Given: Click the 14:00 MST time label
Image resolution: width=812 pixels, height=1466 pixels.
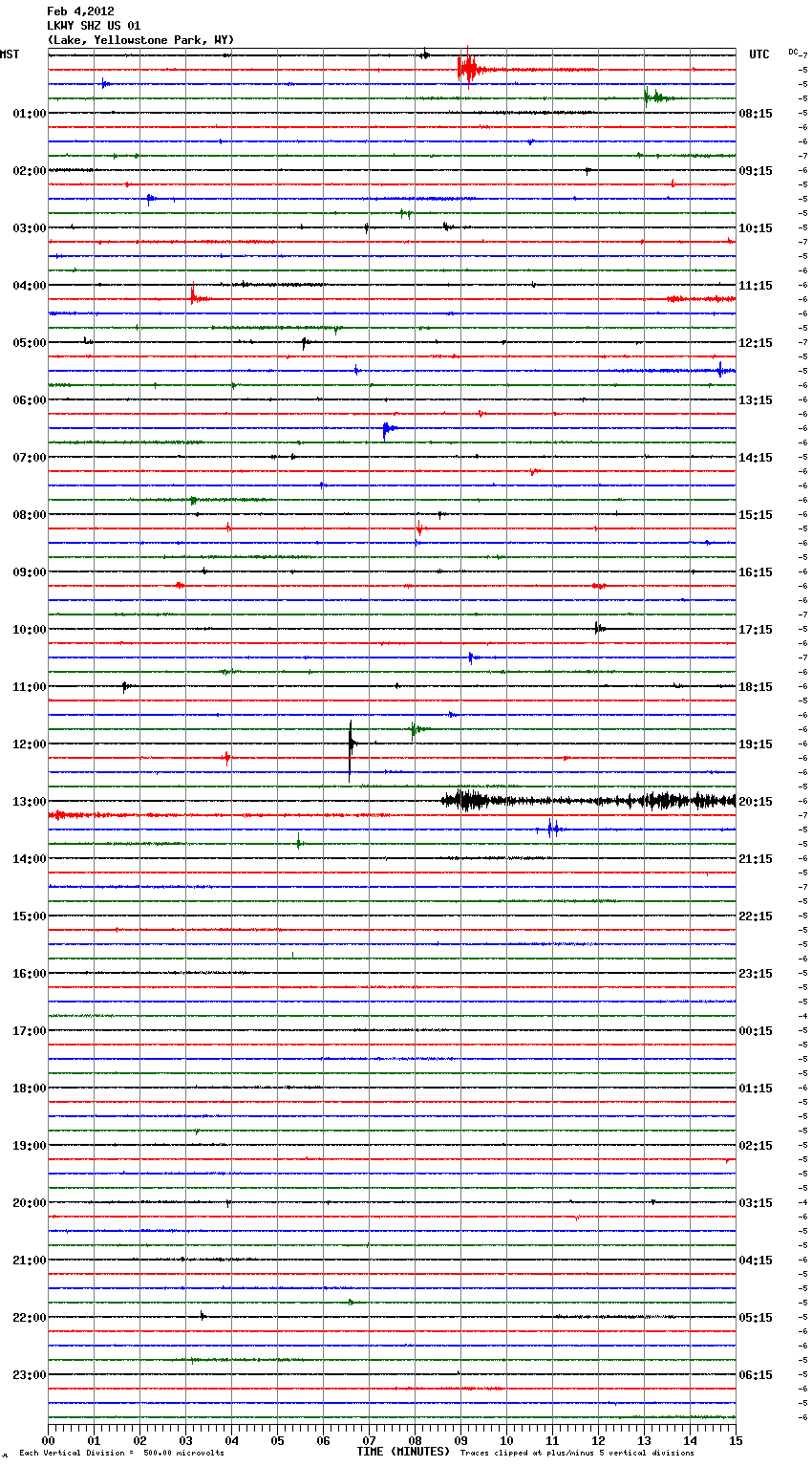Looking at the screenshot, I should click(30, 858).
